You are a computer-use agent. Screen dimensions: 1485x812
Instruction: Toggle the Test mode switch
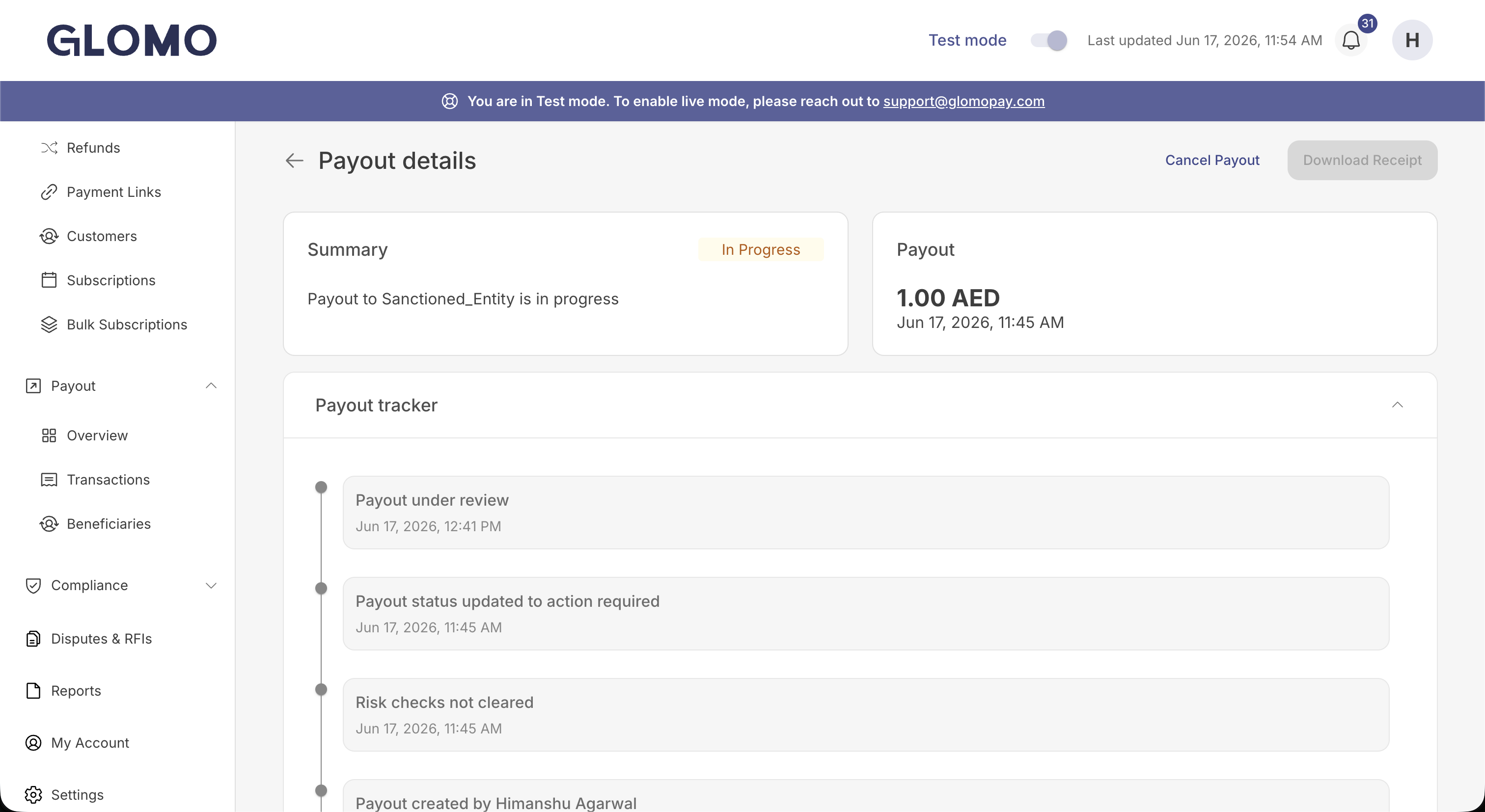[x=1048, y=40]
